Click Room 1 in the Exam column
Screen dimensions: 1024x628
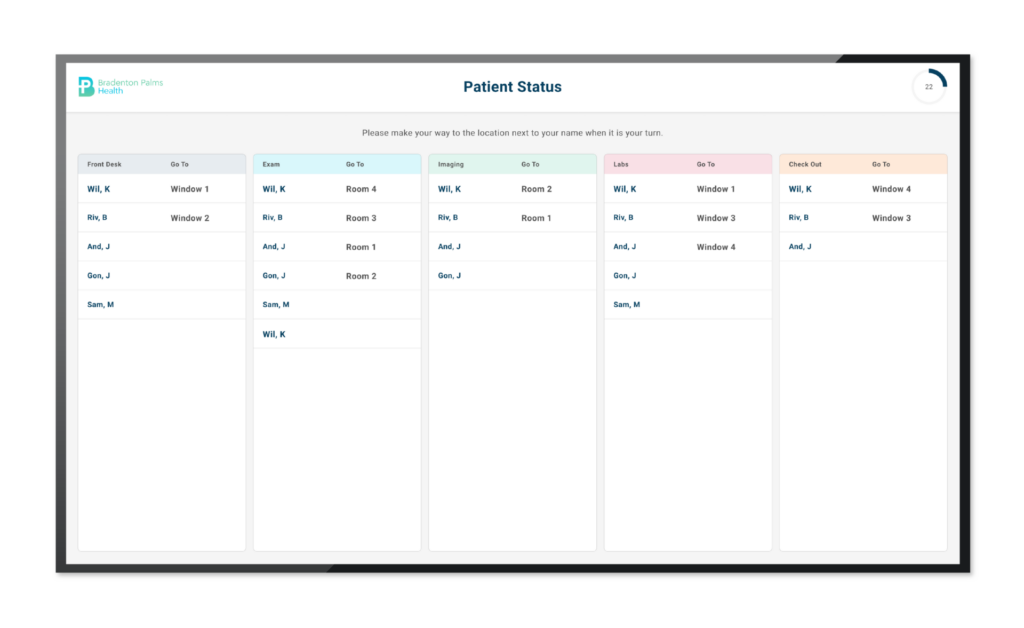361,247
